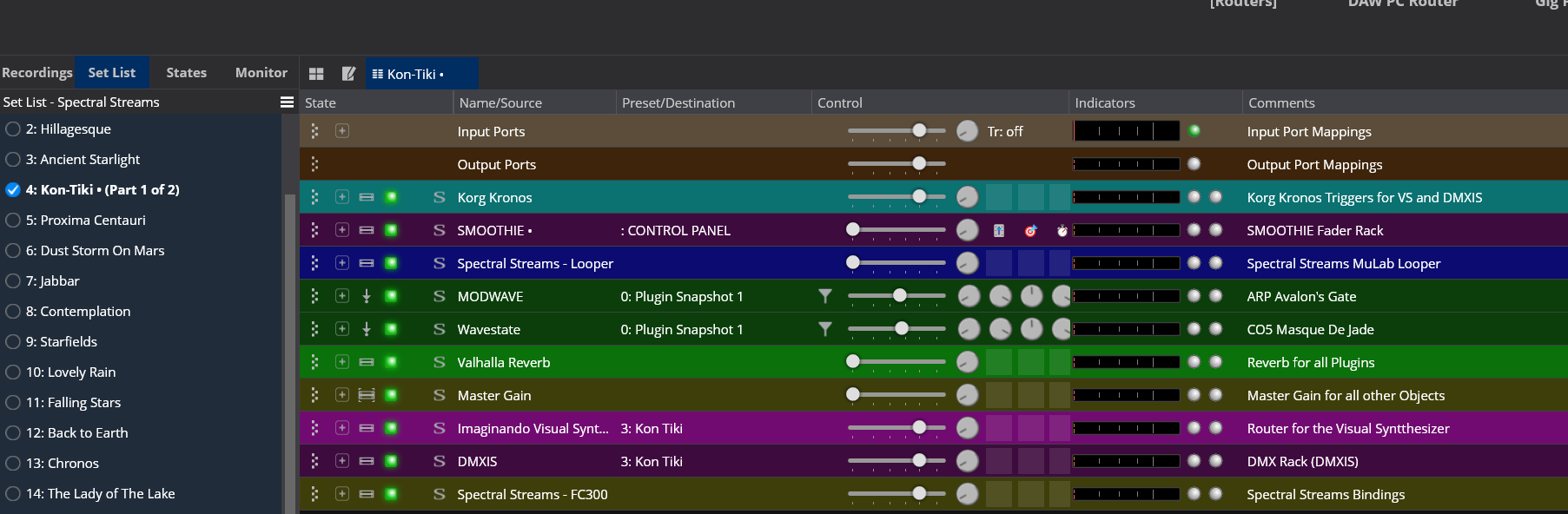
Task: Click the plugin icon in Wavestate row
Action: (367, 329)
